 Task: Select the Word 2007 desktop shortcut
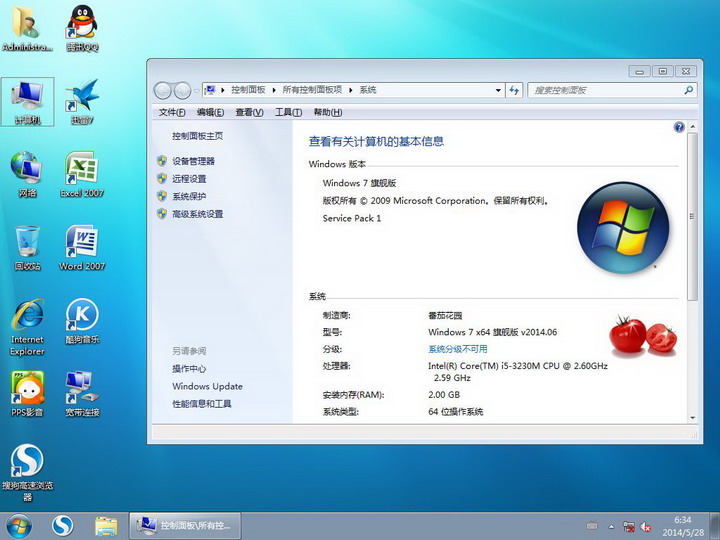82,244
